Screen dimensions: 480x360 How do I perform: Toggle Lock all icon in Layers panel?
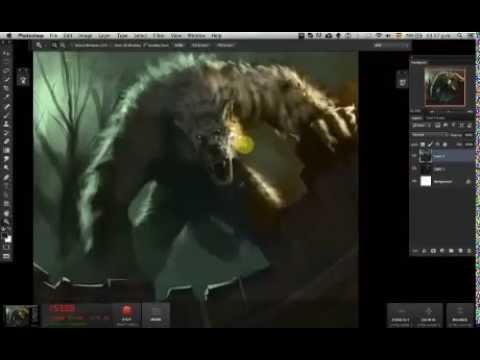click(x=445, y=144)
